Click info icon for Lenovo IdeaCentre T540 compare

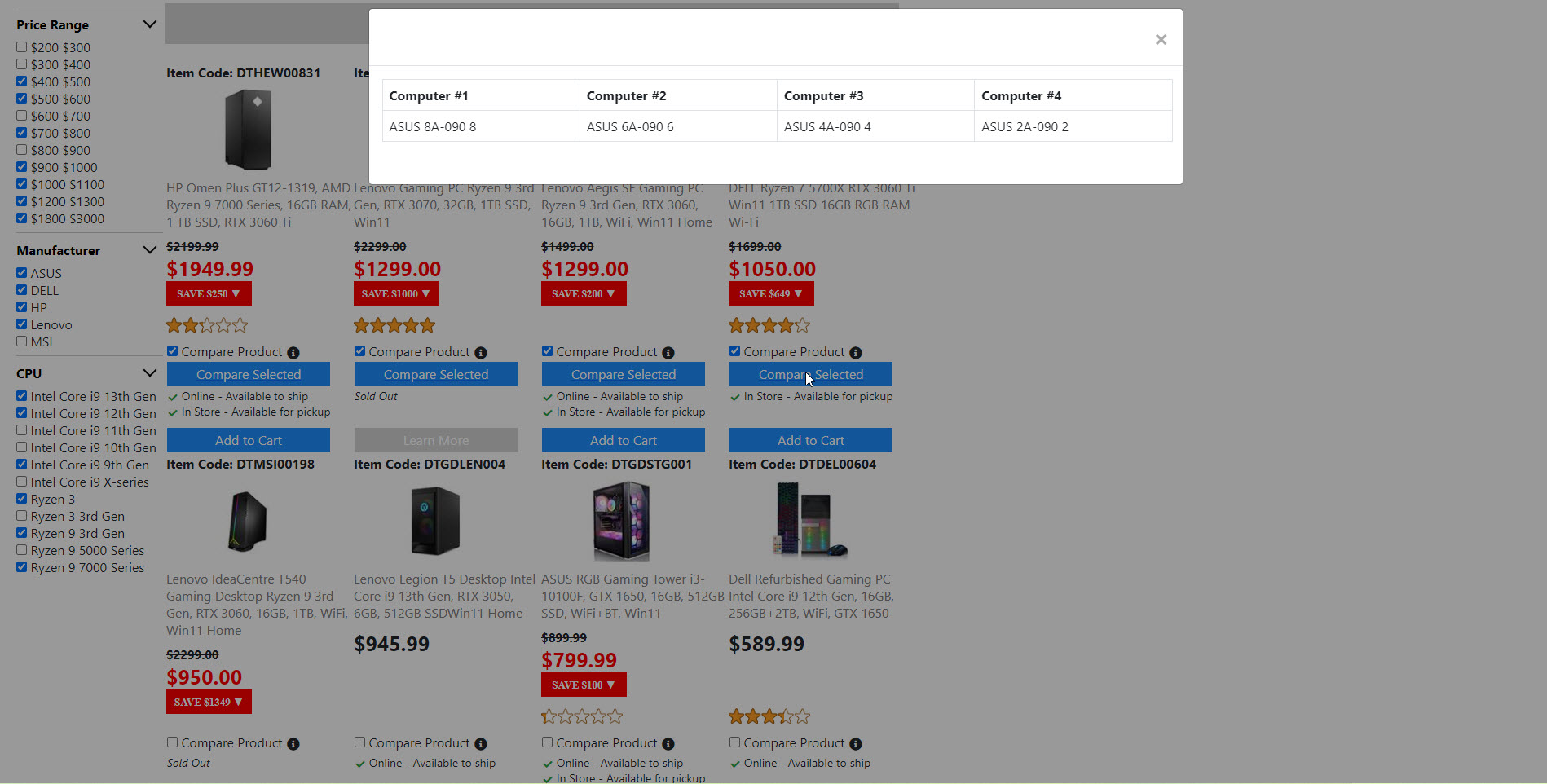(293, 744)
